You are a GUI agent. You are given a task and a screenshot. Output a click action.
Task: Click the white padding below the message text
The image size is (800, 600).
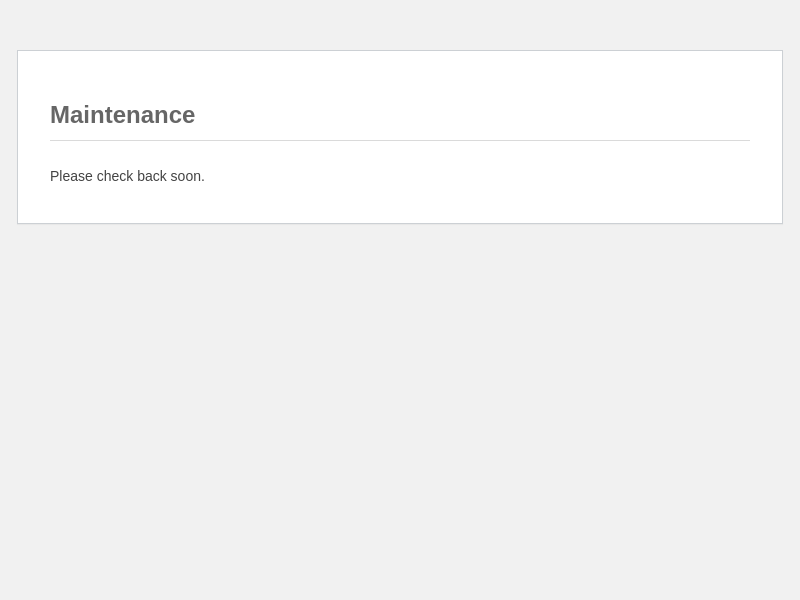(400, 205)
